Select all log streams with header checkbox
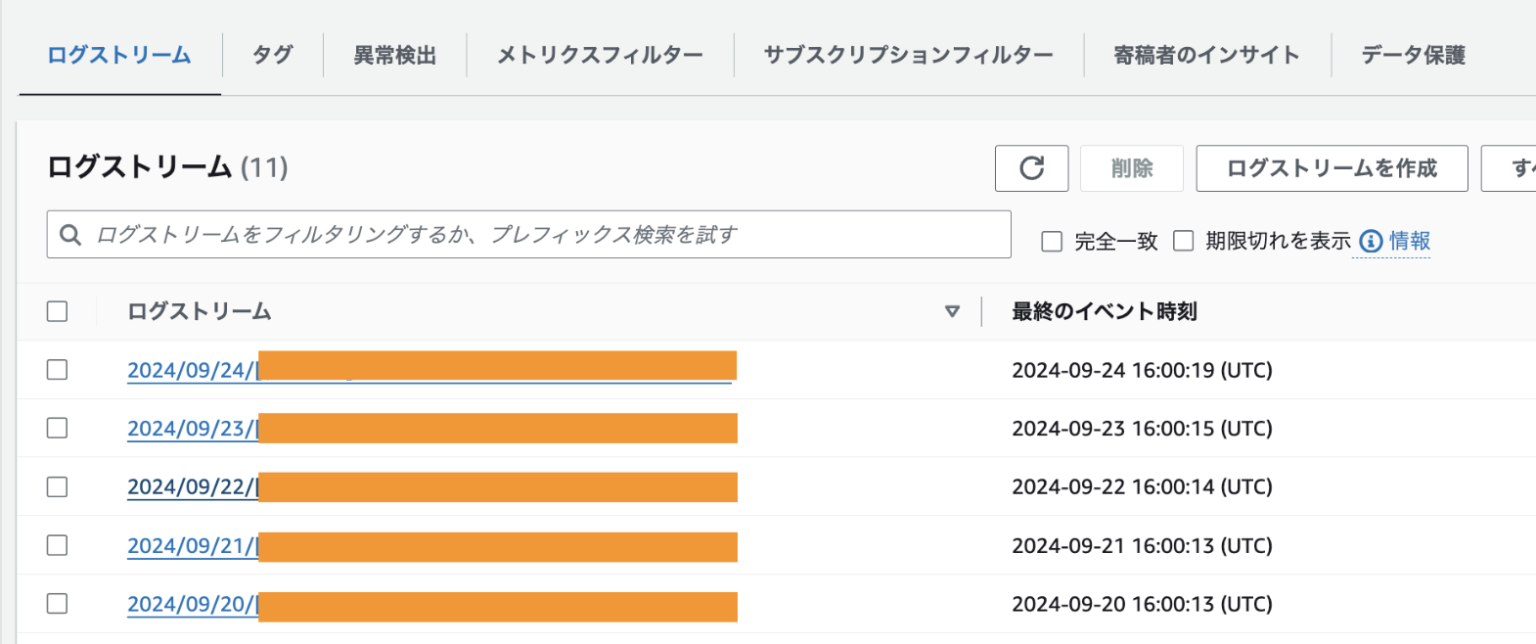 pyautogui.click(x=57, y=311)
